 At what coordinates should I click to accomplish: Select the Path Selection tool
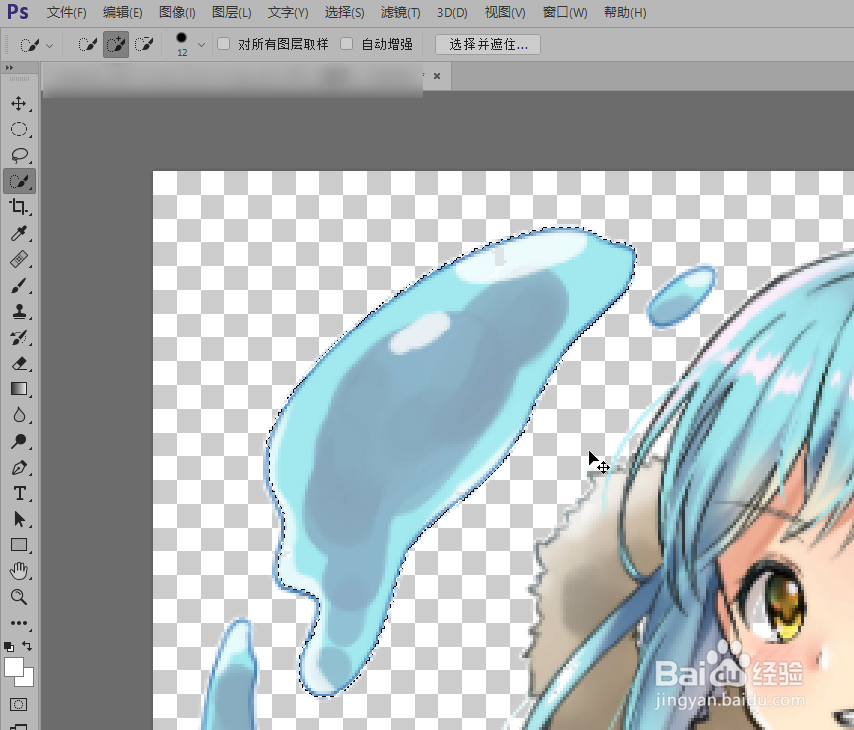click(x=19, y=519)
